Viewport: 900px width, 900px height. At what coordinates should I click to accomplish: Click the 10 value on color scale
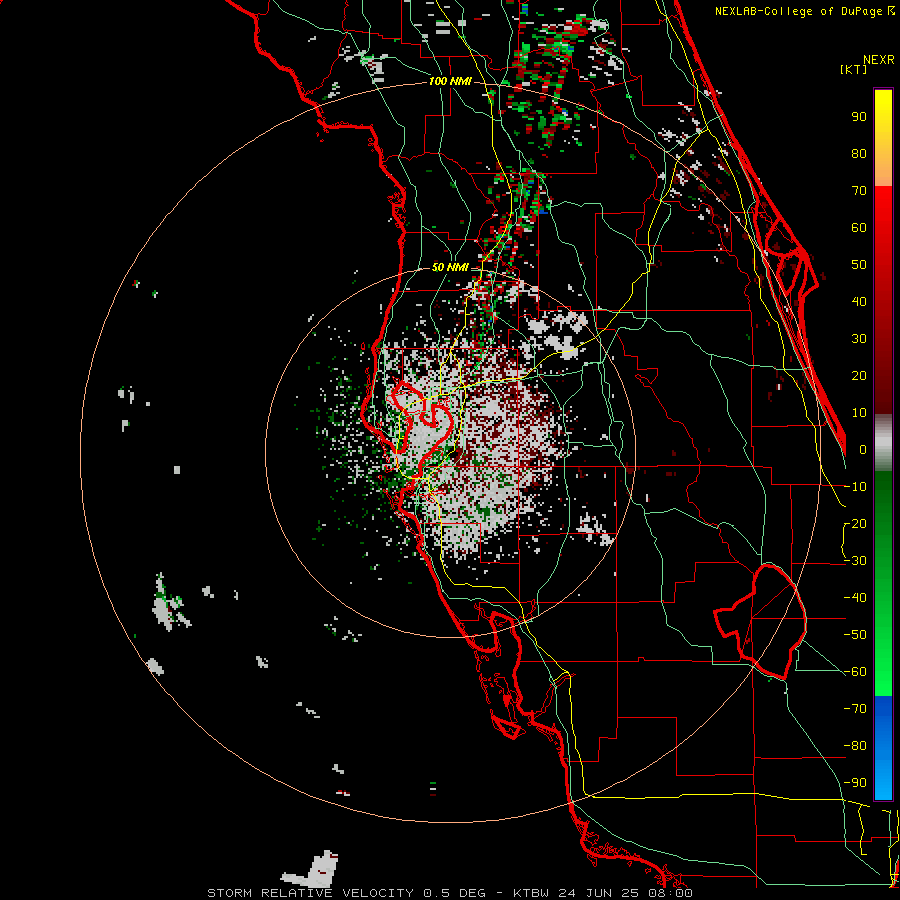pyautogui.click(x=859, y=413)
